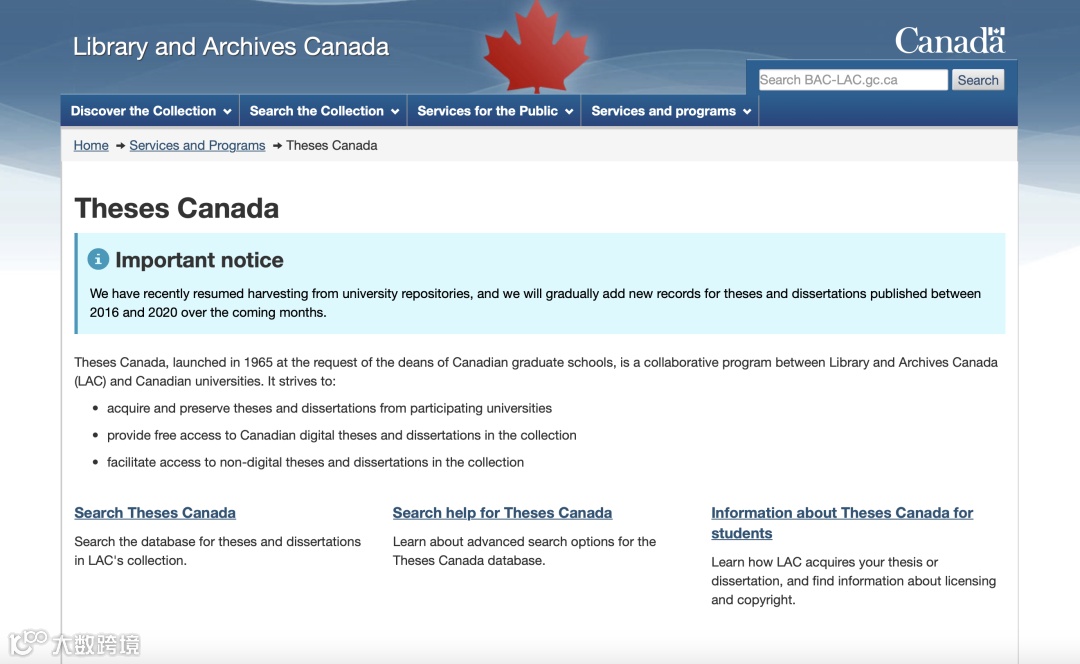
Task: Open the Services and programs menu
Action: (x=670, y=111)
